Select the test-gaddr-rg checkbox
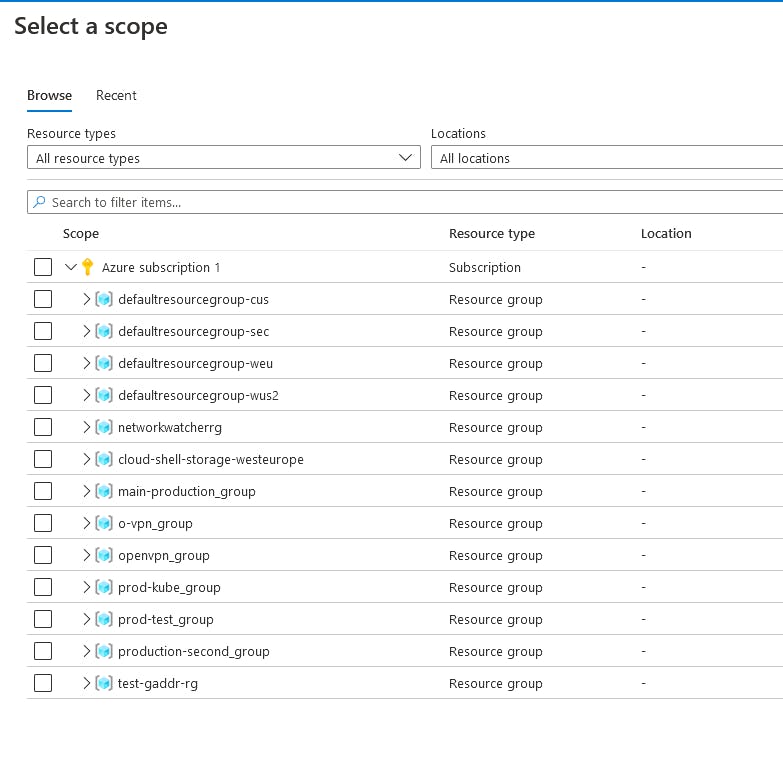 click(43, 682)
